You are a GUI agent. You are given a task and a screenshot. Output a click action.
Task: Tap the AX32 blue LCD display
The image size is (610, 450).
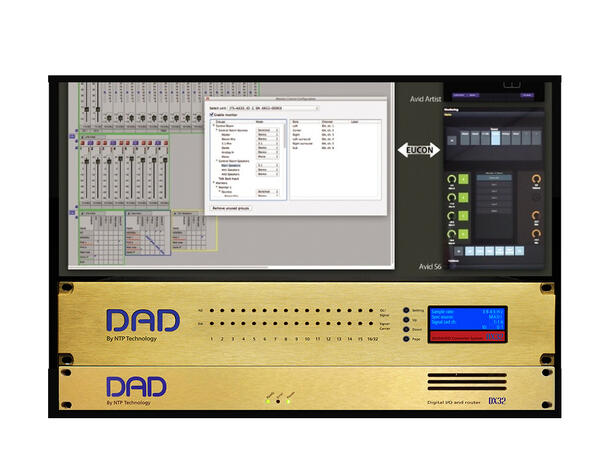pos(467,319)
